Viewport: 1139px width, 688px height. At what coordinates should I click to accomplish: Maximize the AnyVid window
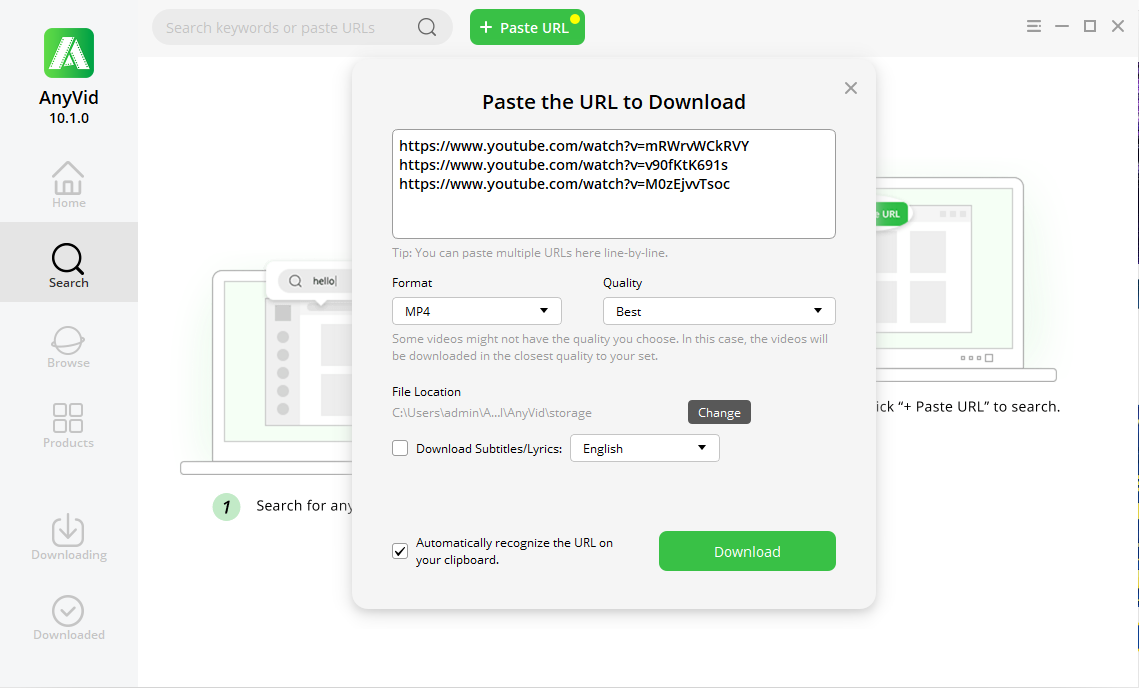coord(1090,26)
